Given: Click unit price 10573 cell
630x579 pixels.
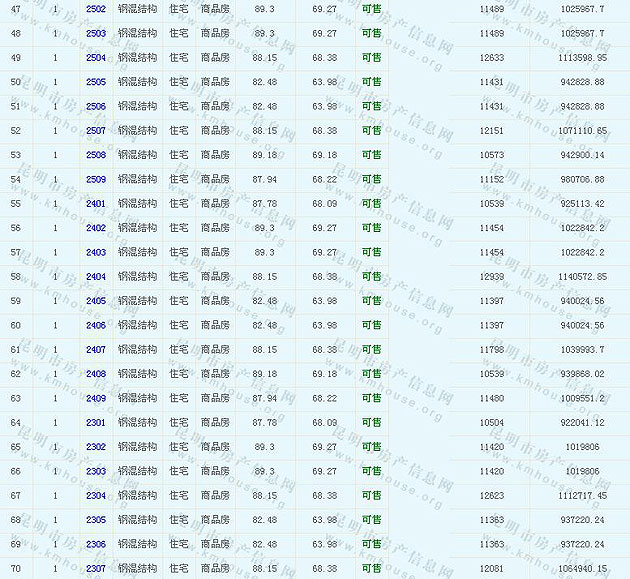Looking at the screenshot, I should point(492,155).
